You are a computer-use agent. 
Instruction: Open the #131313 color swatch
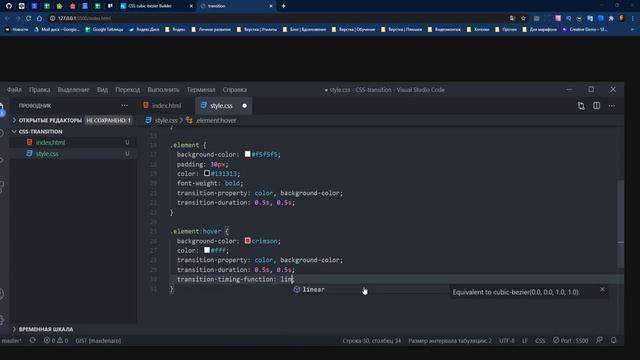click(207, 173)
